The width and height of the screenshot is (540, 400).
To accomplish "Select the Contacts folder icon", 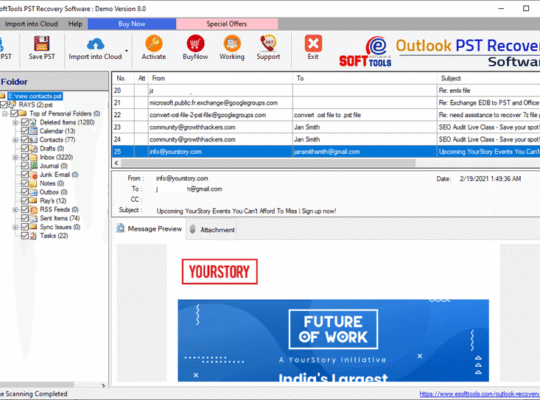I will pos(33,140).
